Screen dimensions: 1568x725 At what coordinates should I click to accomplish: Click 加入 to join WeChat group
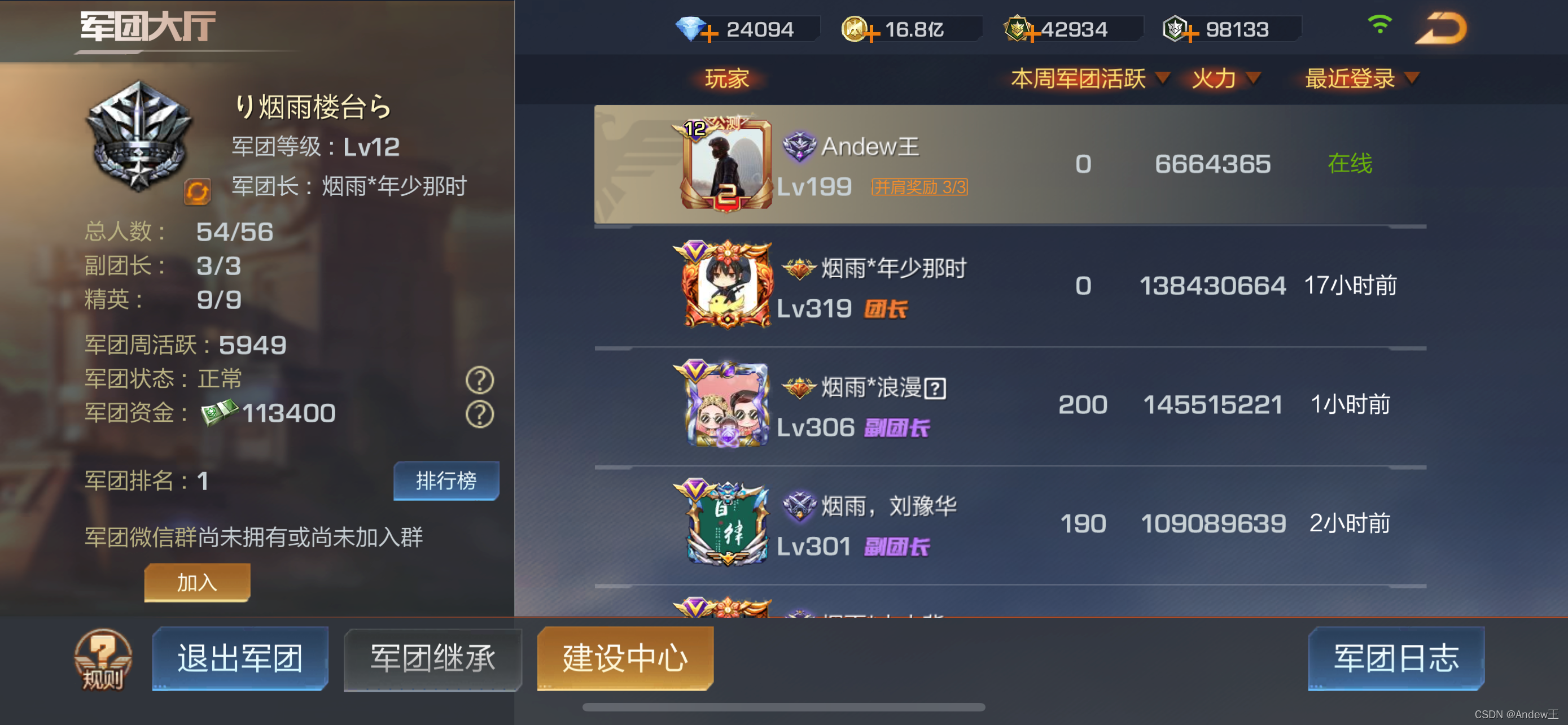tap(197, 583)
